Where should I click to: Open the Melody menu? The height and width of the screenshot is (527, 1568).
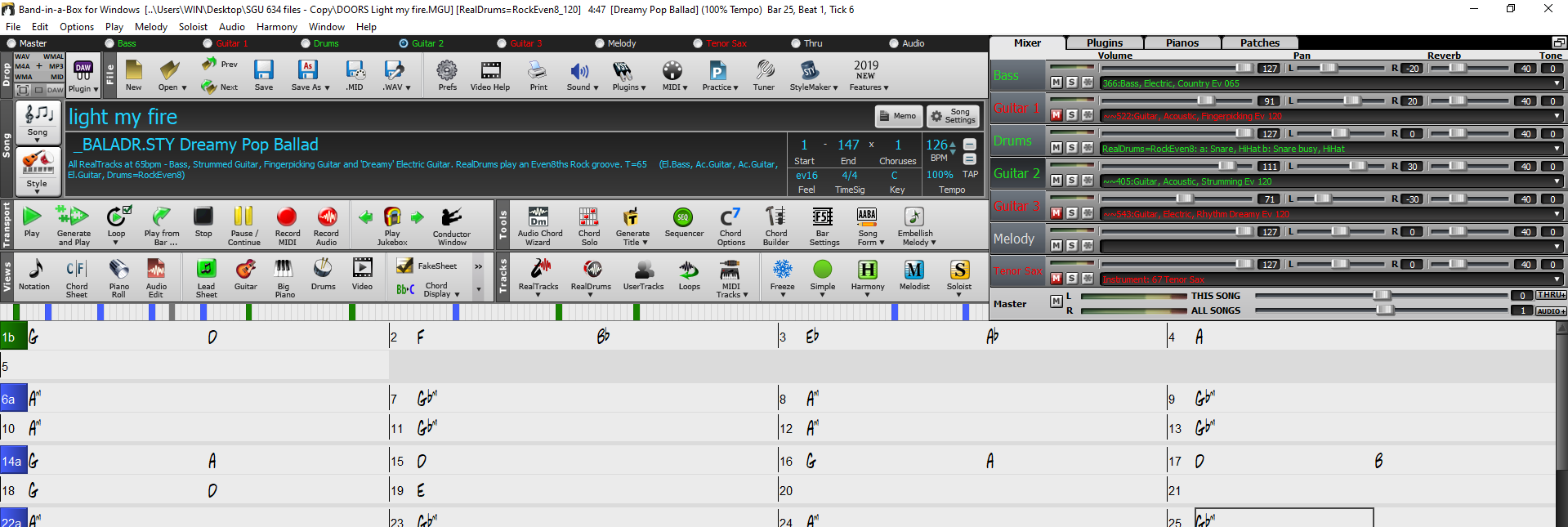point(151,27)
